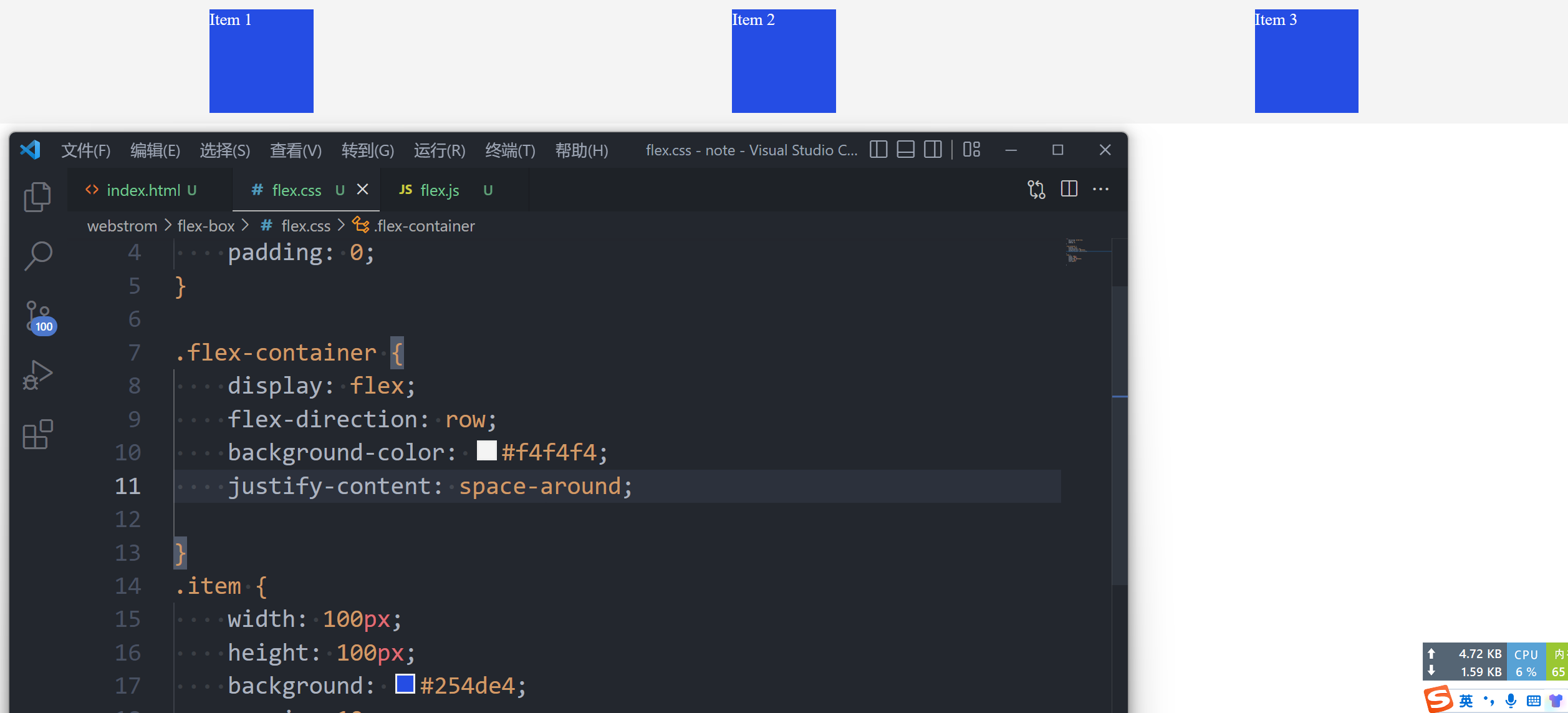Open the customize layout menu
Image resolution: width=1568 pixels, height=713 pixels.
[x=971, y=150]
